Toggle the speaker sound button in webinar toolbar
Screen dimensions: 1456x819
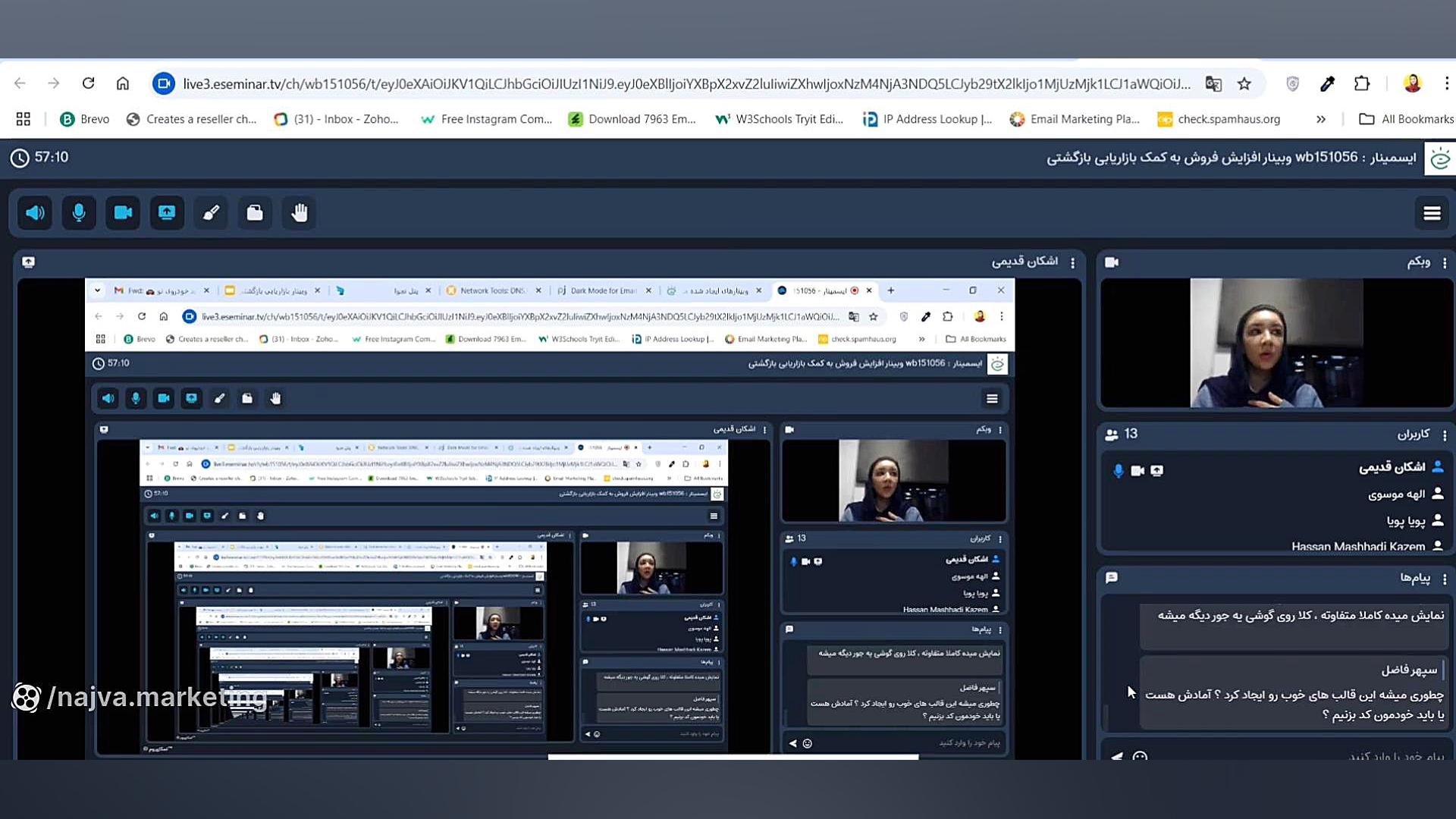point(35,213)
